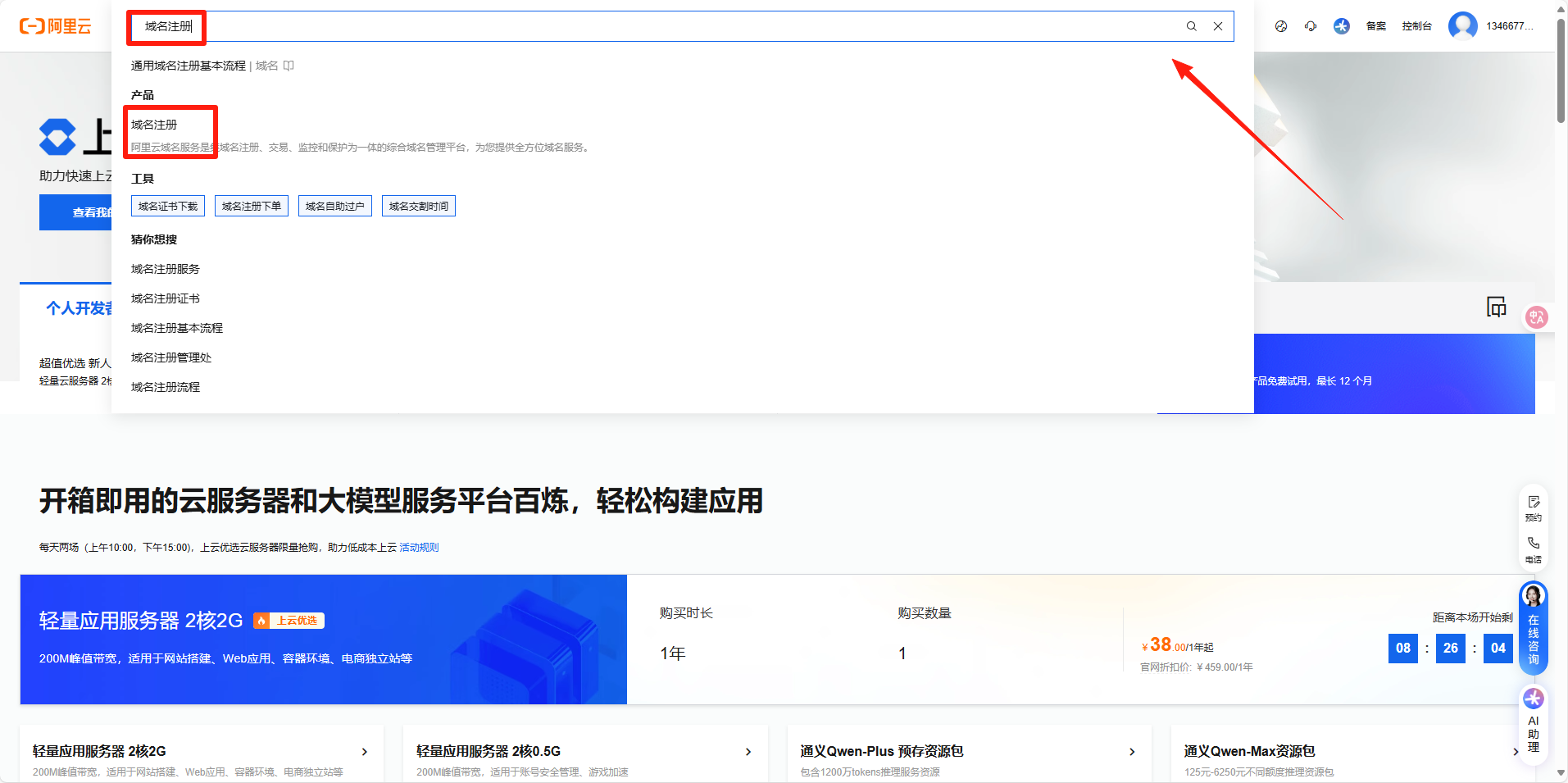
Task: Click the user avatar
Action: 1463,26
